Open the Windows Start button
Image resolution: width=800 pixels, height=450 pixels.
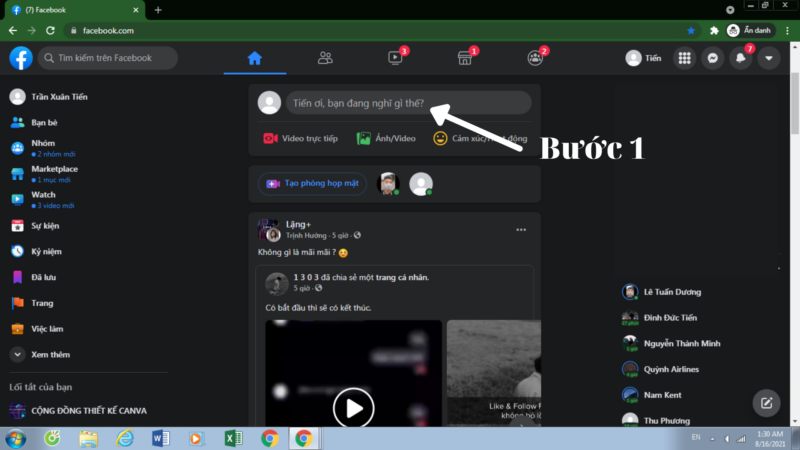(16, 439)
